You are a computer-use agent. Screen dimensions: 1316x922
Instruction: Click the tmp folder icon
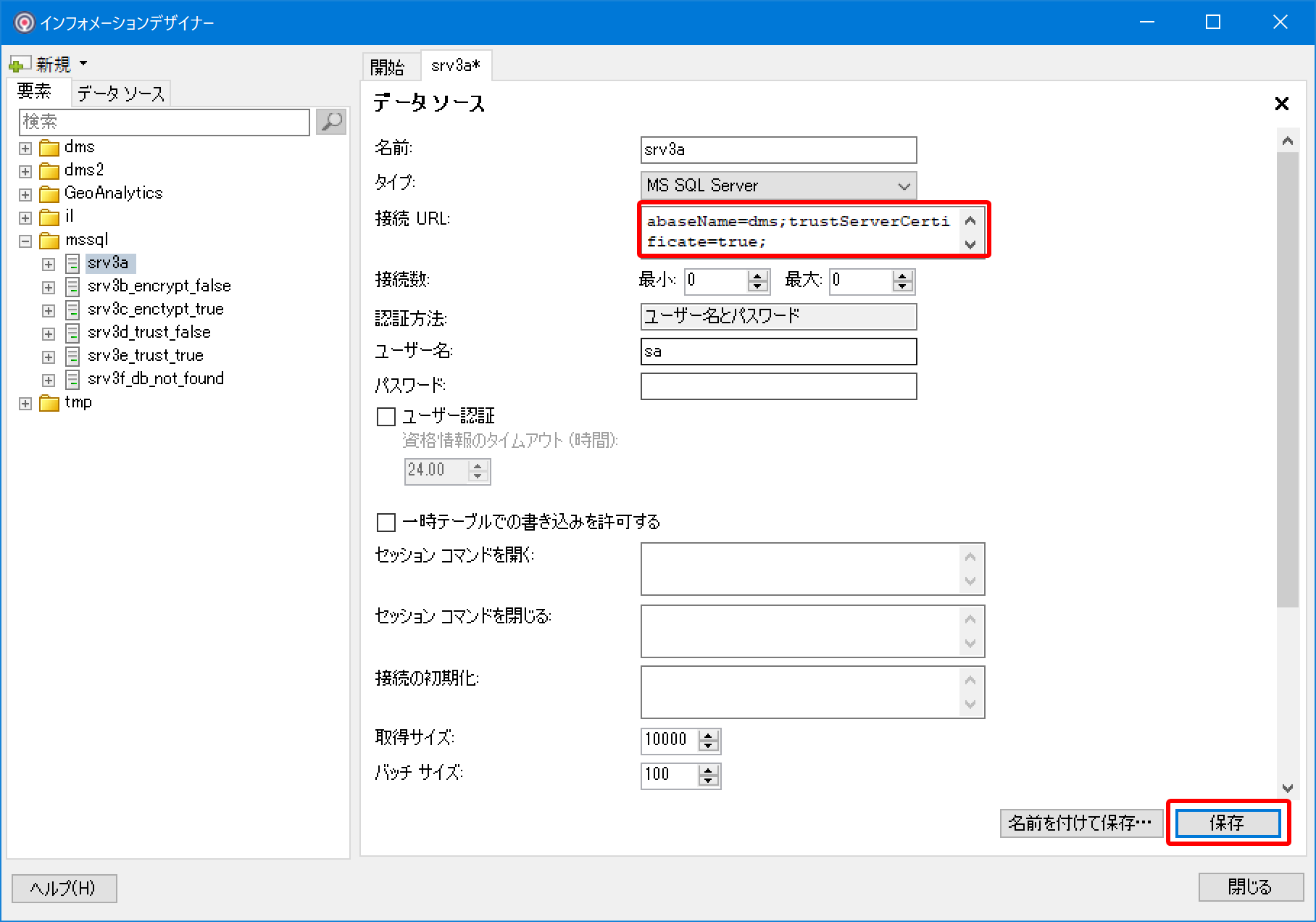point(49,403)
